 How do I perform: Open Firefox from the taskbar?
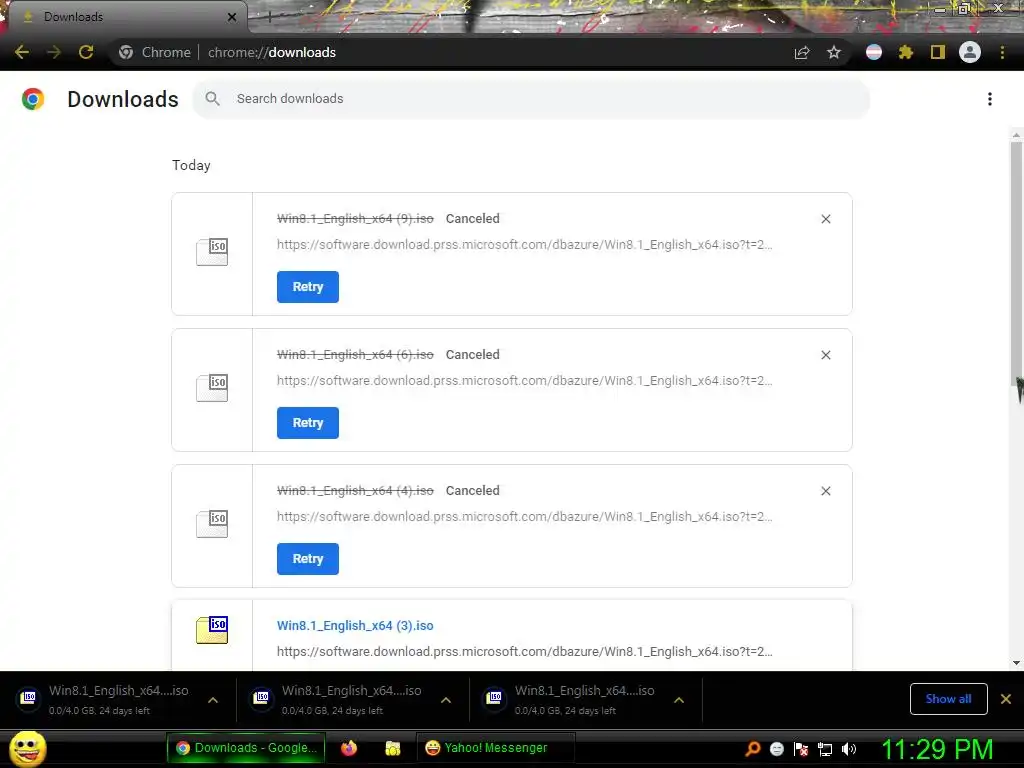point(349,748)
